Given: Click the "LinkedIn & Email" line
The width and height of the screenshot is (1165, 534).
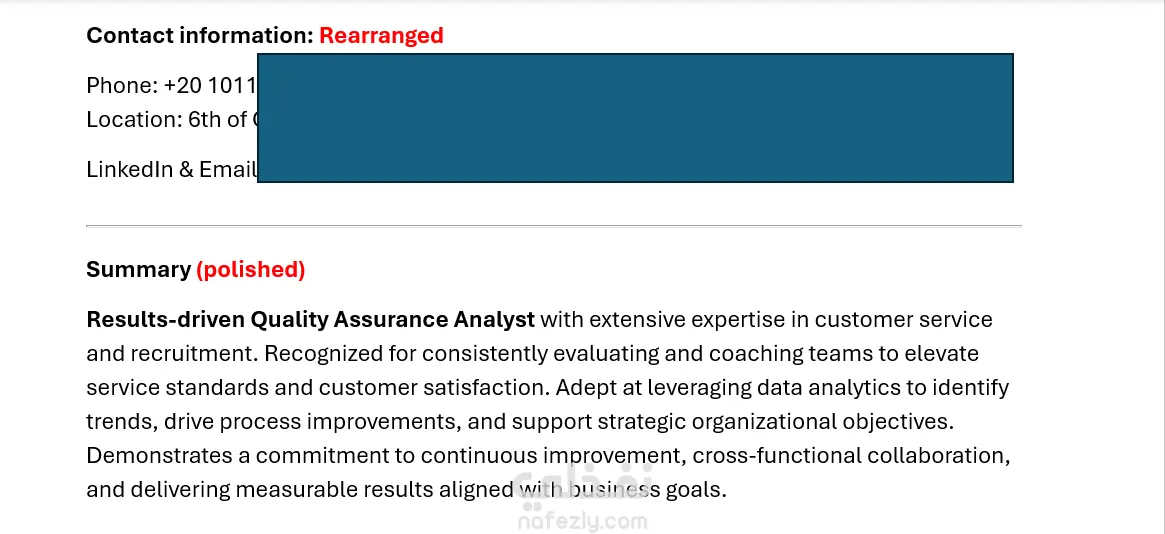Looking at the screenshot, I should 171,170.
